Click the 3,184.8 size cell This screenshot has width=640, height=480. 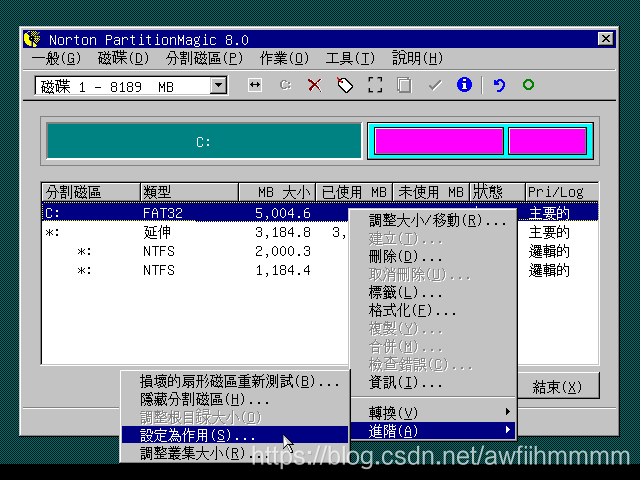tap(282, 232)
